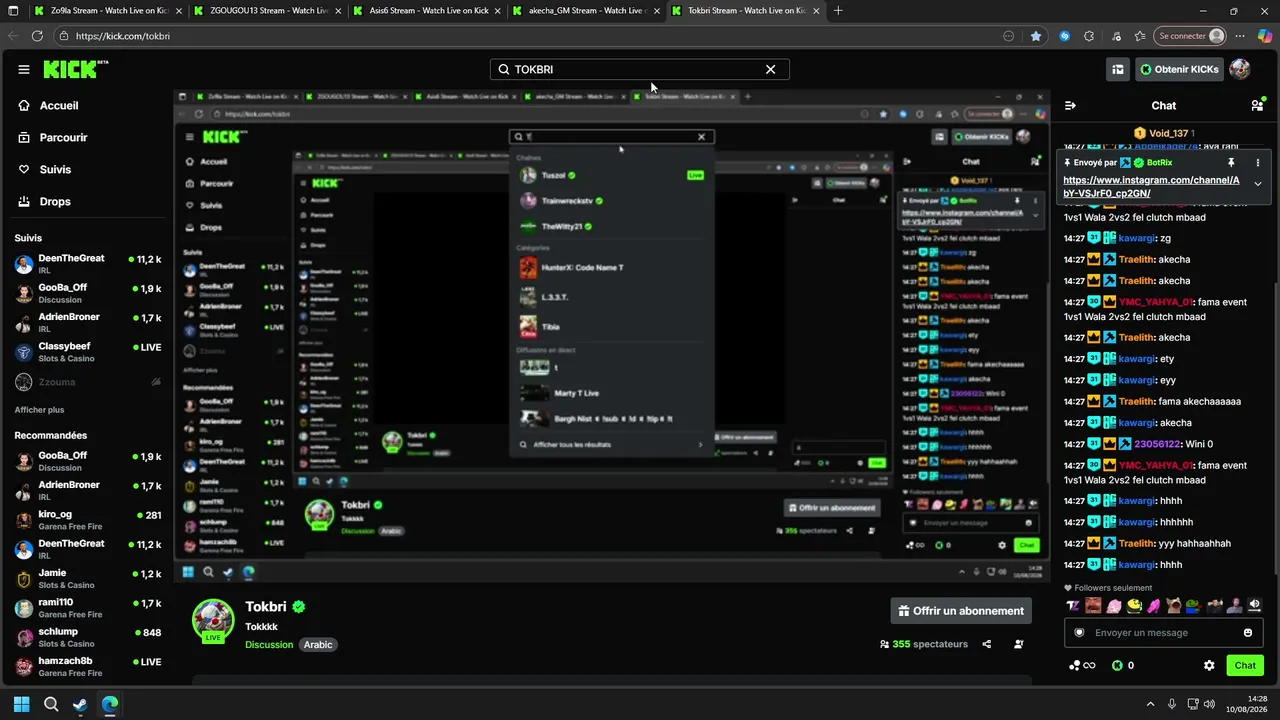Show hidden system tray icons
1280x720 pixels.
1150,704
